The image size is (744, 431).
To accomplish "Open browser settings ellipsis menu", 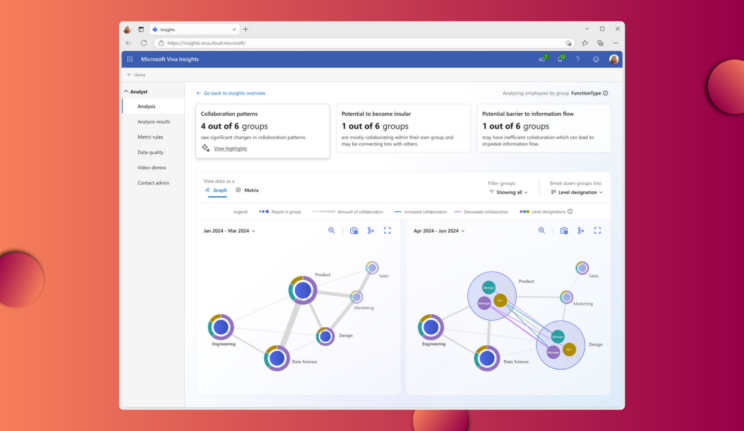I will point(615,43).
